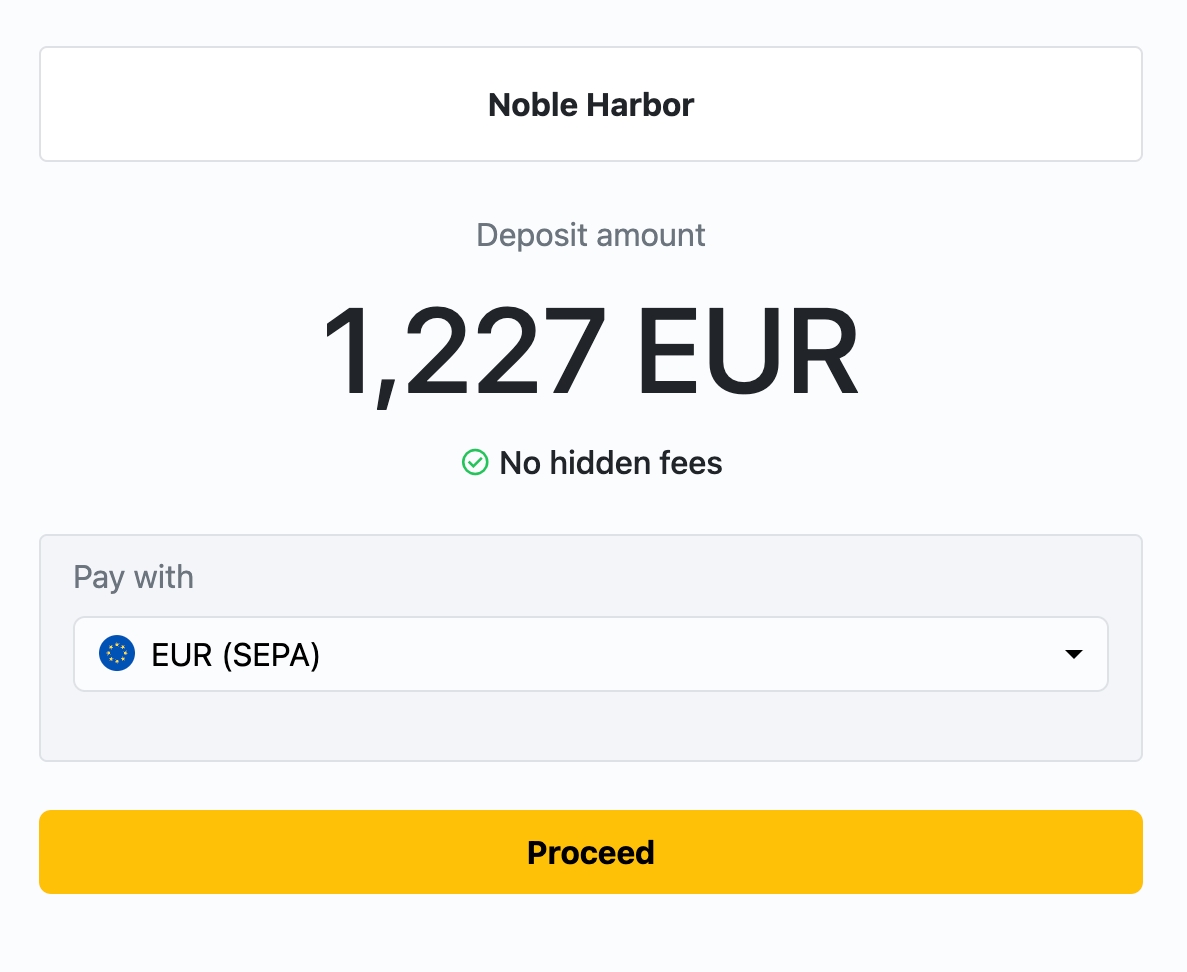Click the SEPA text in dropdown
The image size is (1187, 972).
270,656
